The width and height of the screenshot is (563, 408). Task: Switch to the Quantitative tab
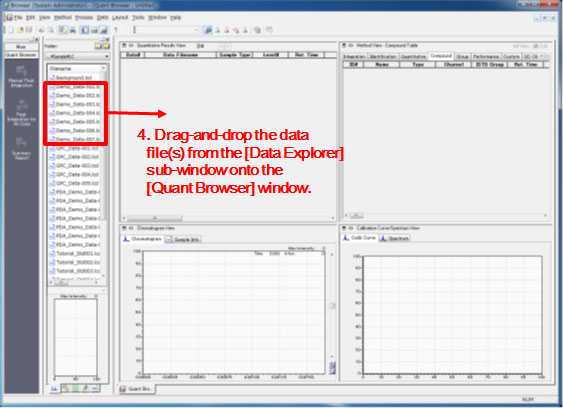(413, 57)
